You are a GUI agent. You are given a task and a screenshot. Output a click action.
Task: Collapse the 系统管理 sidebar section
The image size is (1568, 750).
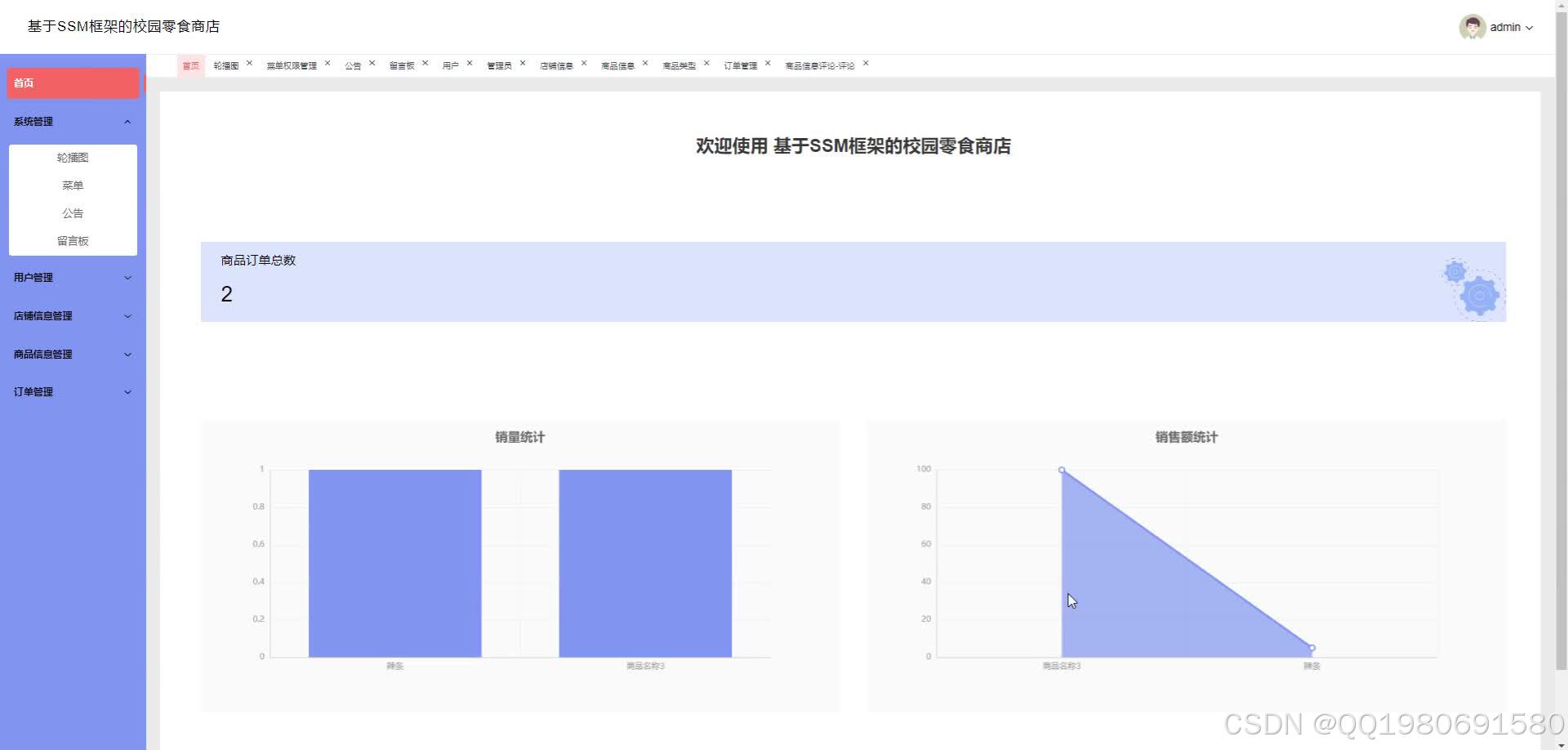[72, 121]
